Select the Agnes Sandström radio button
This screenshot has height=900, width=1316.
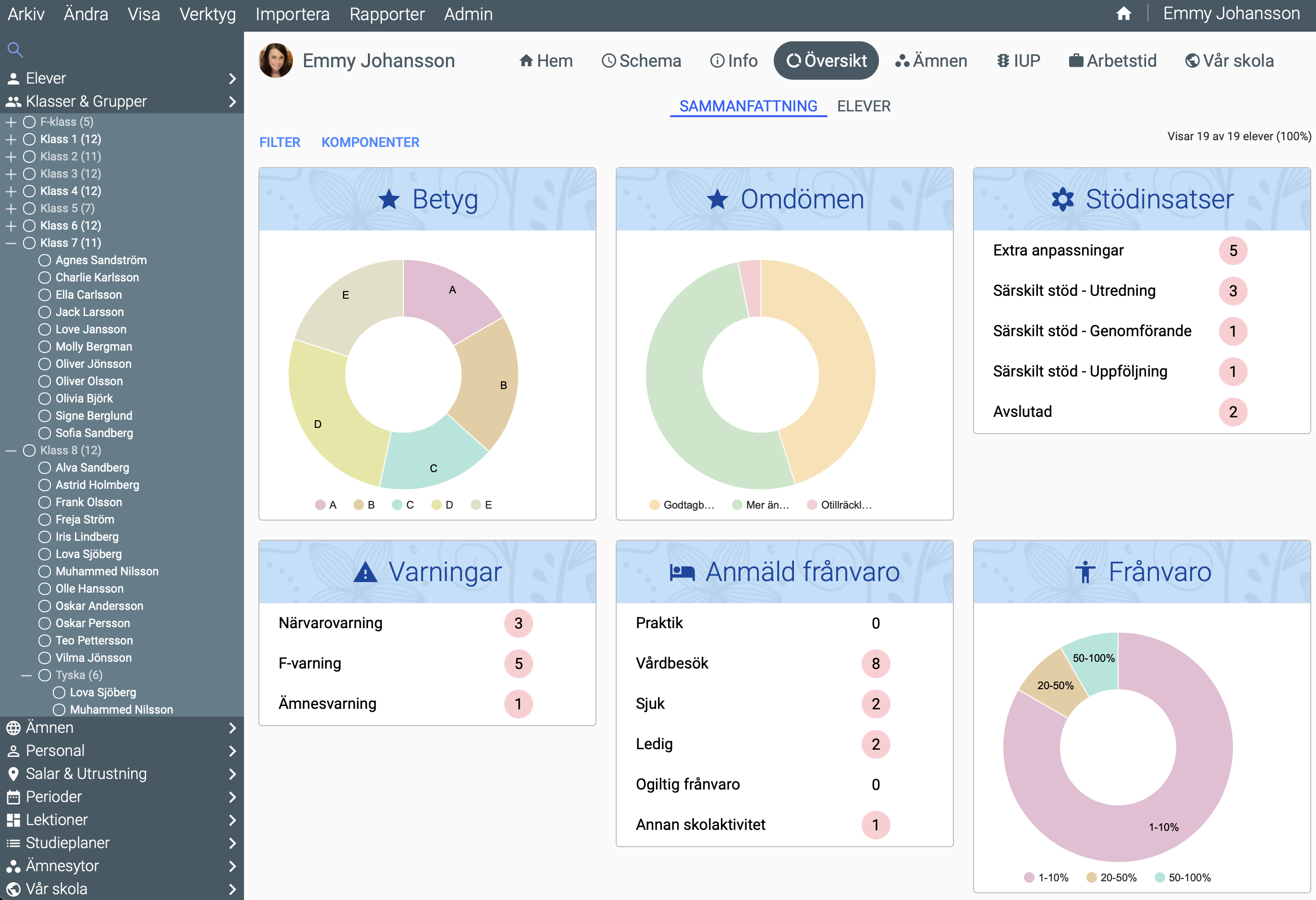point(45,261)
